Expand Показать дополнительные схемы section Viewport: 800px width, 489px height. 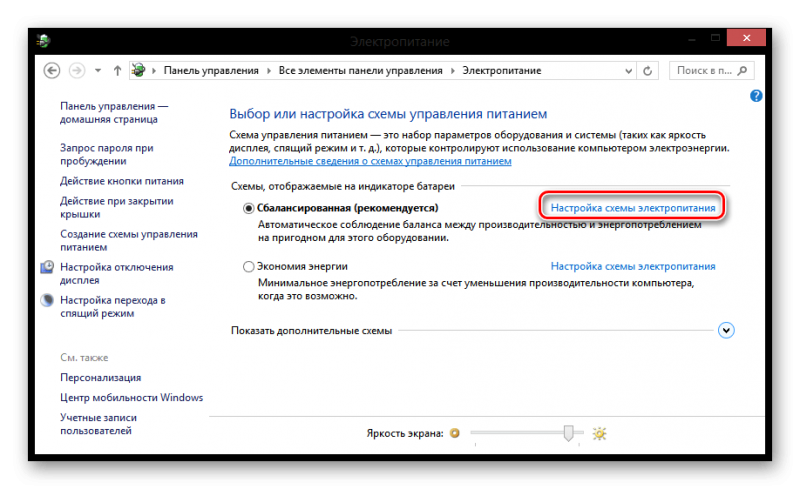pos(727,330)
